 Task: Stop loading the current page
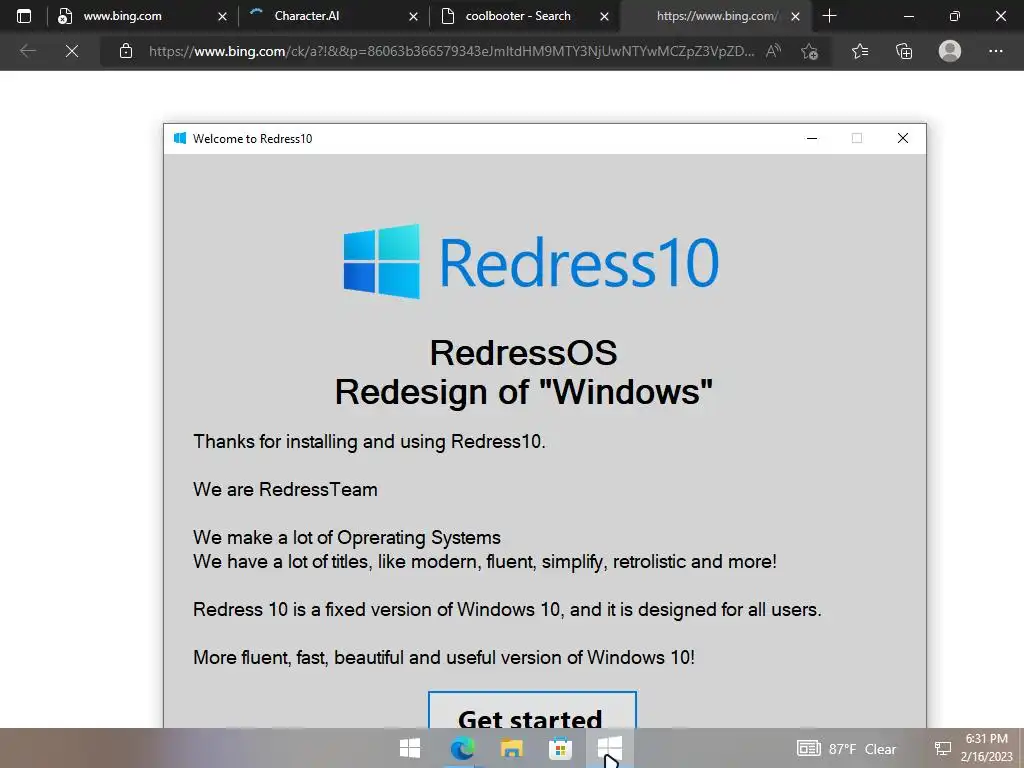(x=72, y=51)
